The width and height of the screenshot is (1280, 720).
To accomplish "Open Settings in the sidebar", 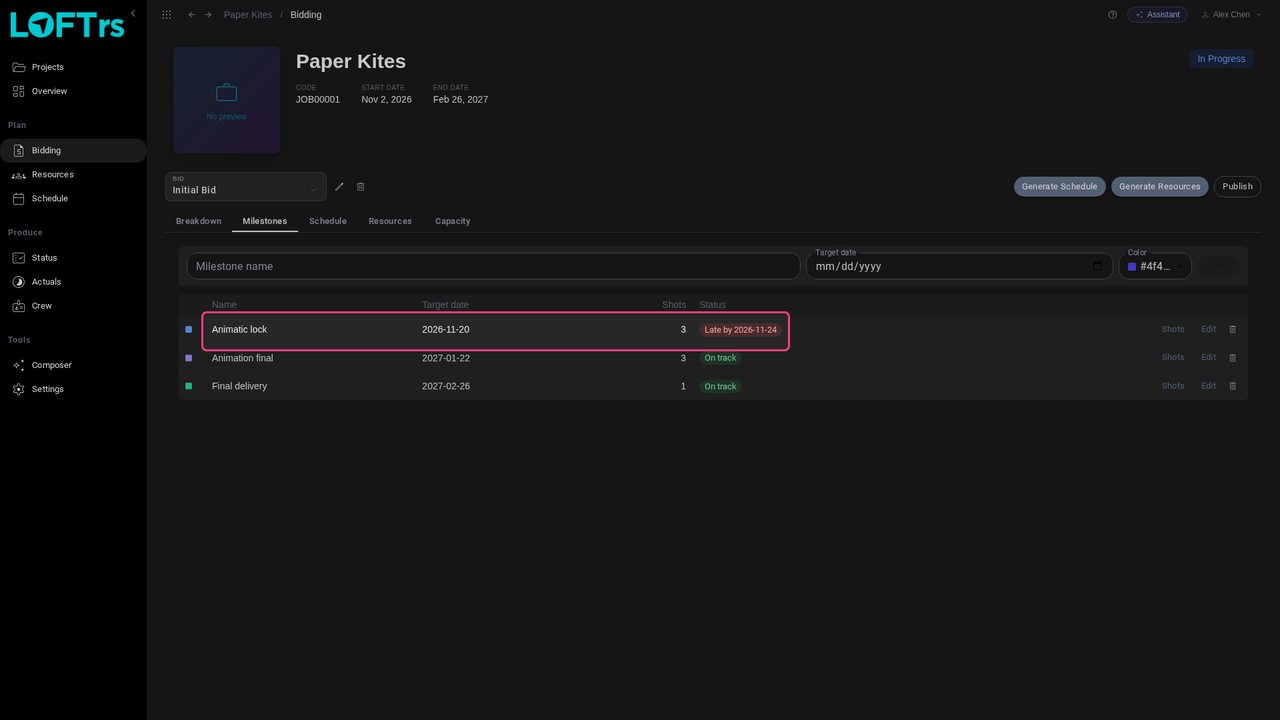I will [x=73, y=389].
